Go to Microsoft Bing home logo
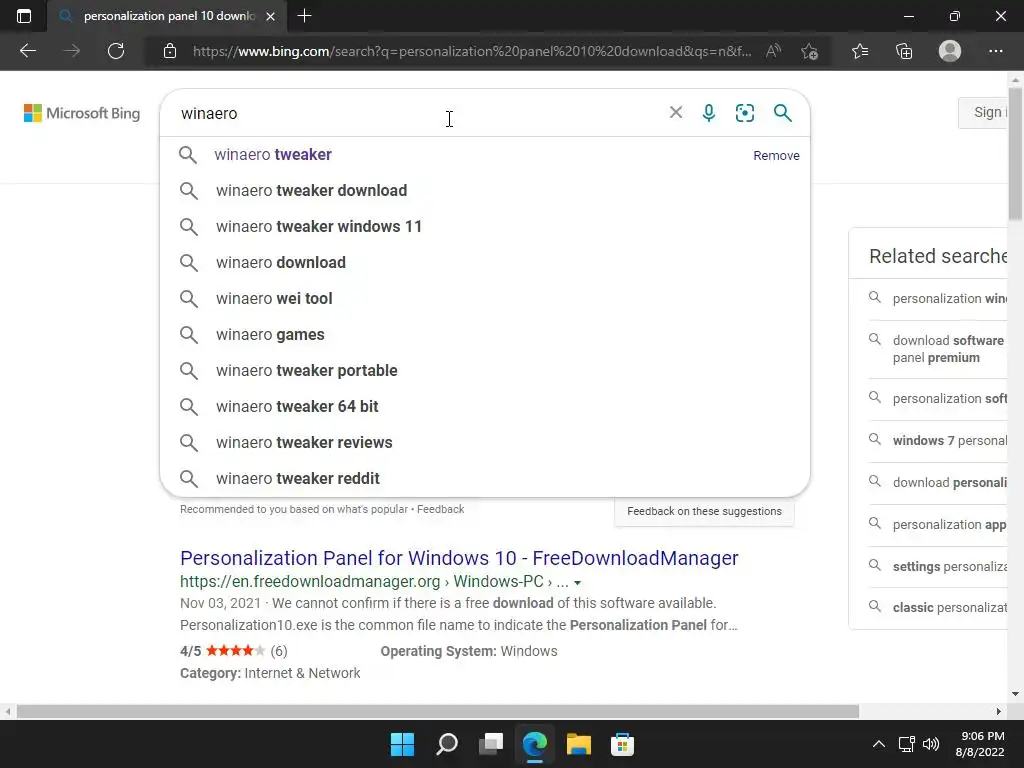 pos(82,113)
